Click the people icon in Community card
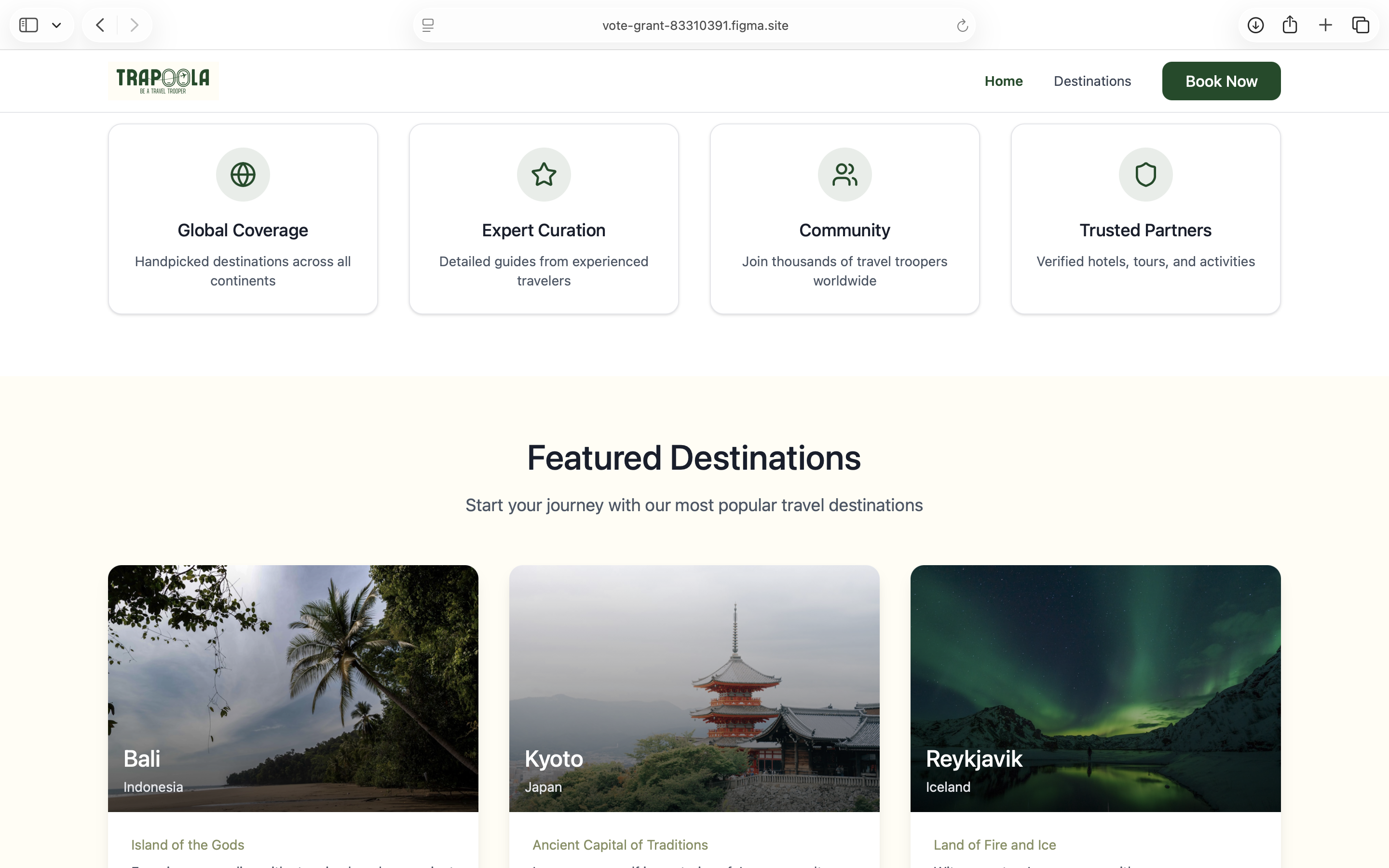The height and width of the screenshot is (868, 1389). 845,175
